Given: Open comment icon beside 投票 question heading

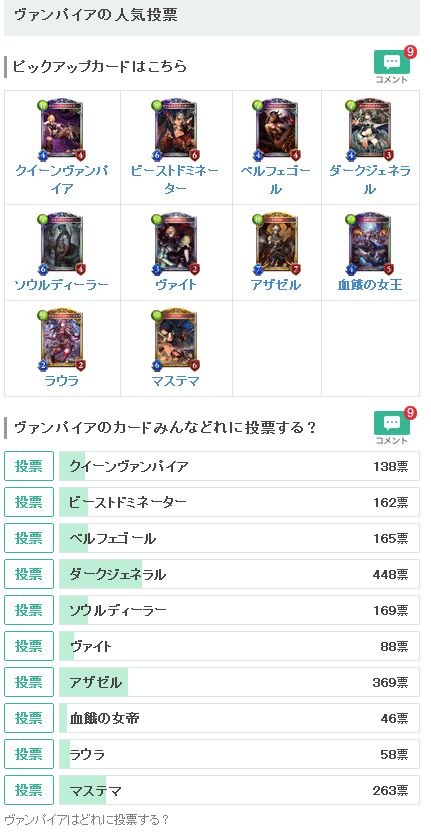Looking at the screenshot, I should 392,426.
